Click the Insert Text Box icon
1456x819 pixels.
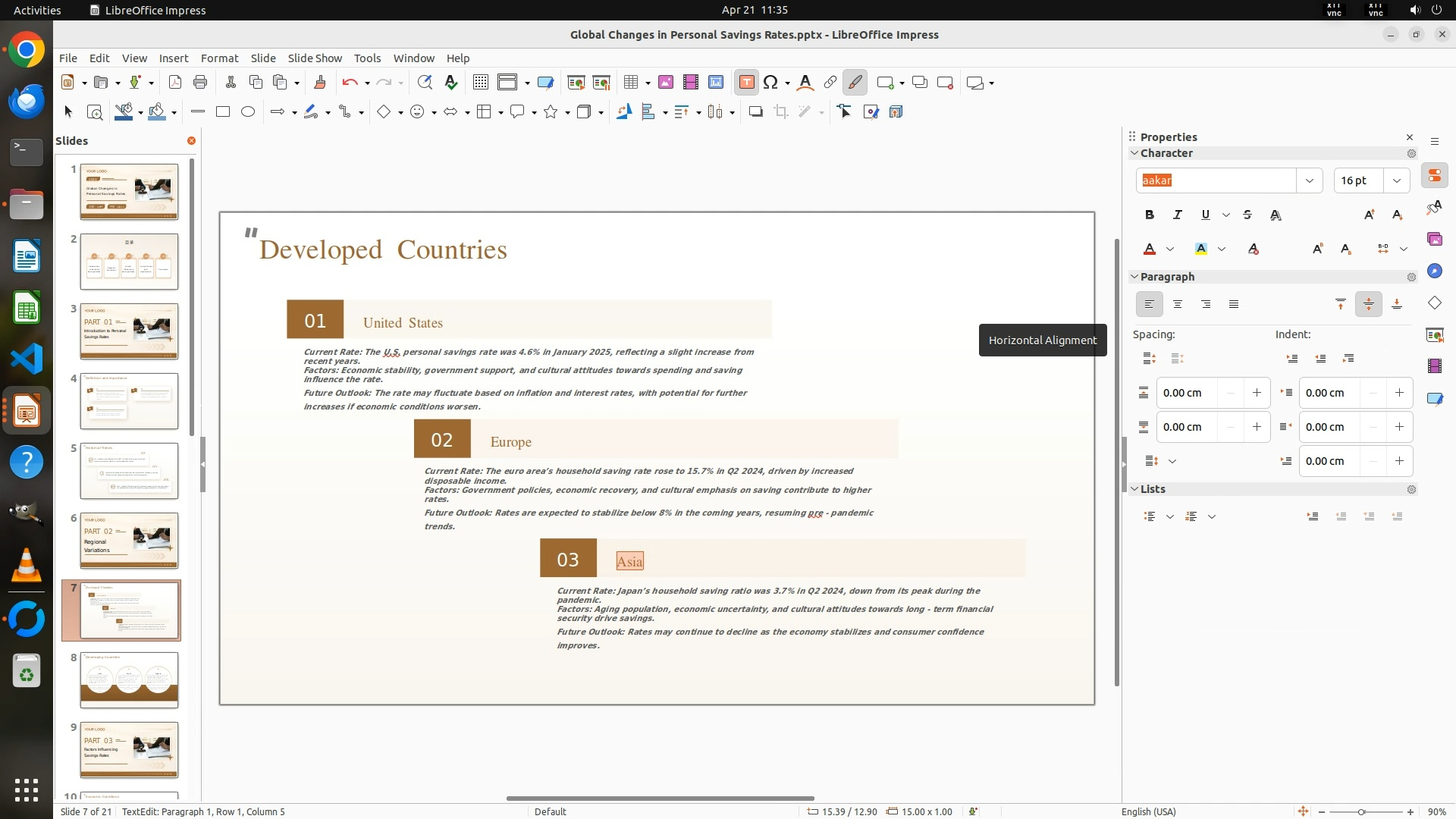[746, 83]
